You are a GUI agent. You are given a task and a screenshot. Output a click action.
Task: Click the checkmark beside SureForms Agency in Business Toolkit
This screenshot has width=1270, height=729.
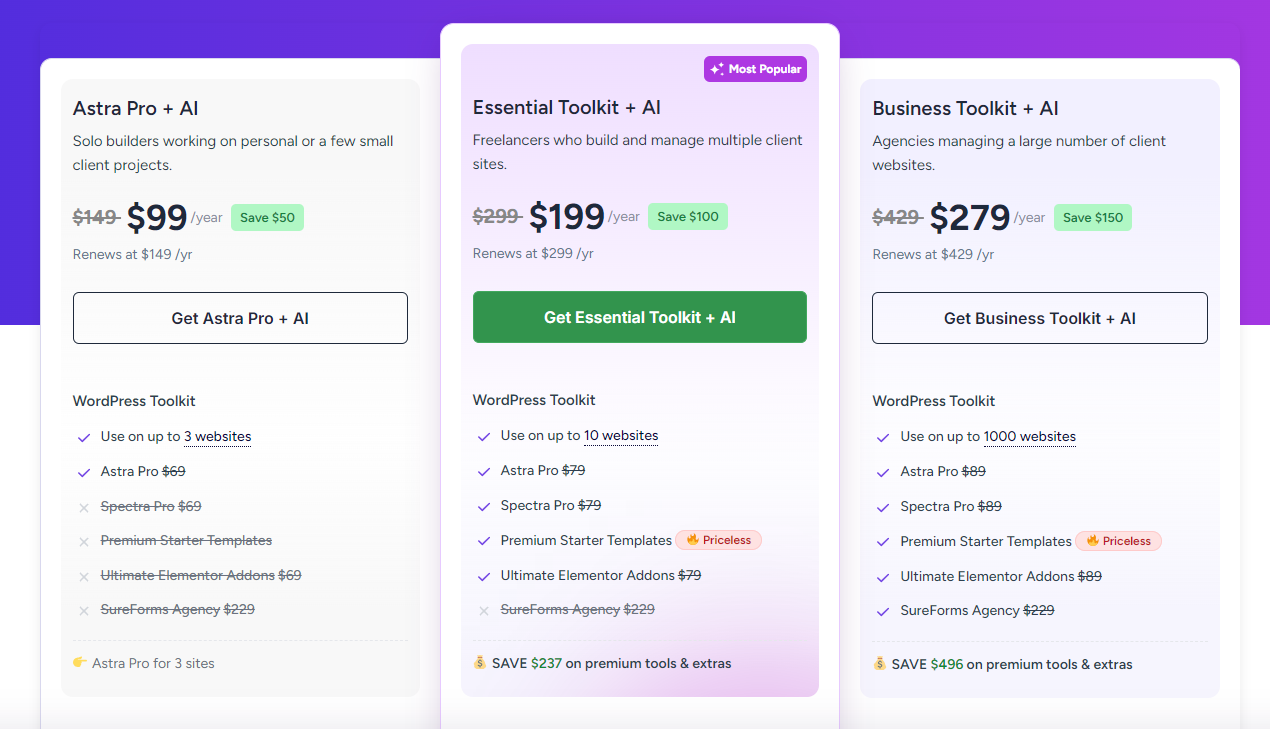(883, 611)
